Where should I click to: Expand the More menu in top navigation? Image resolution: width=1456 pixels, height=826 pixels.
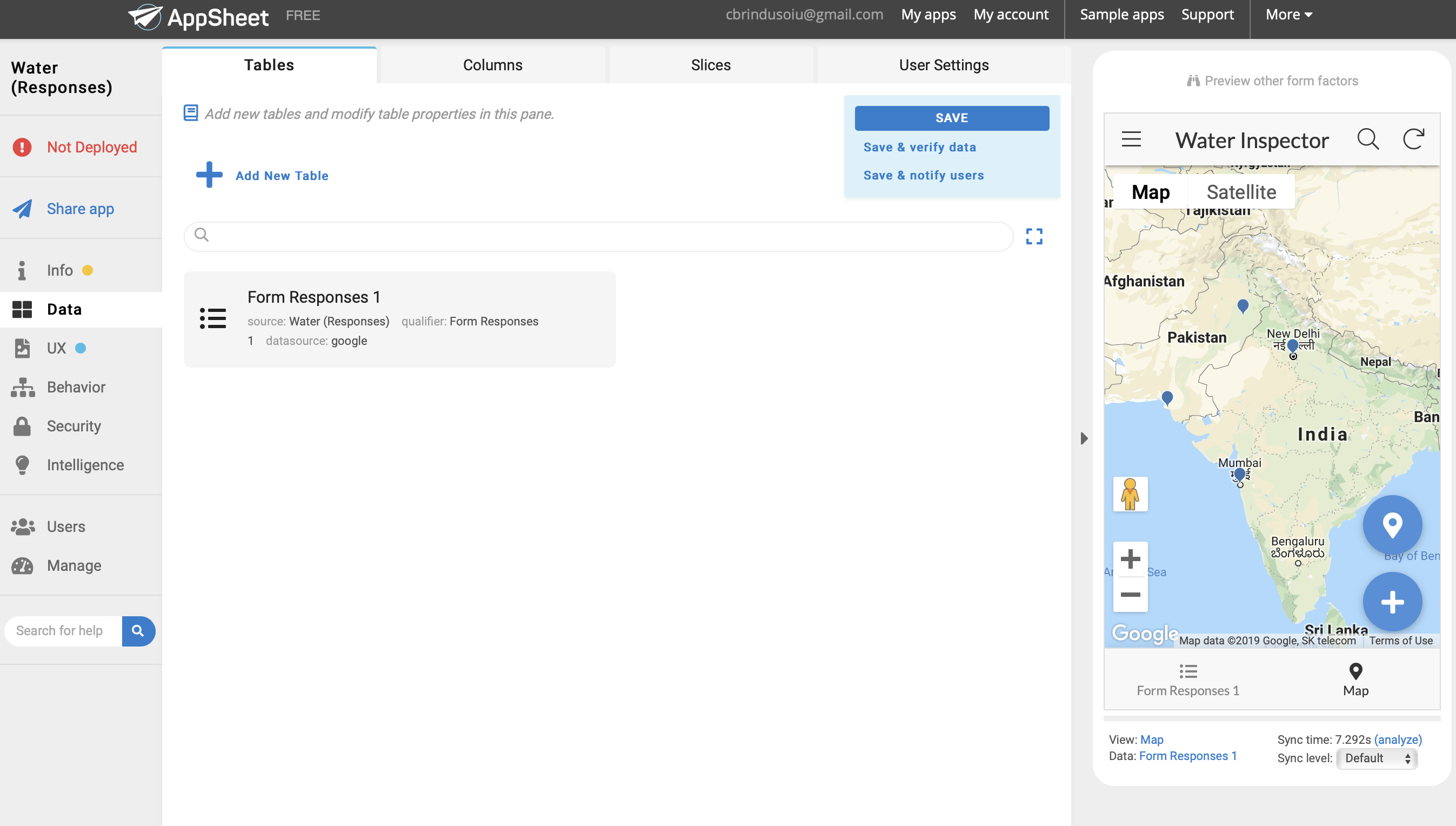(x=1288, y=15)
